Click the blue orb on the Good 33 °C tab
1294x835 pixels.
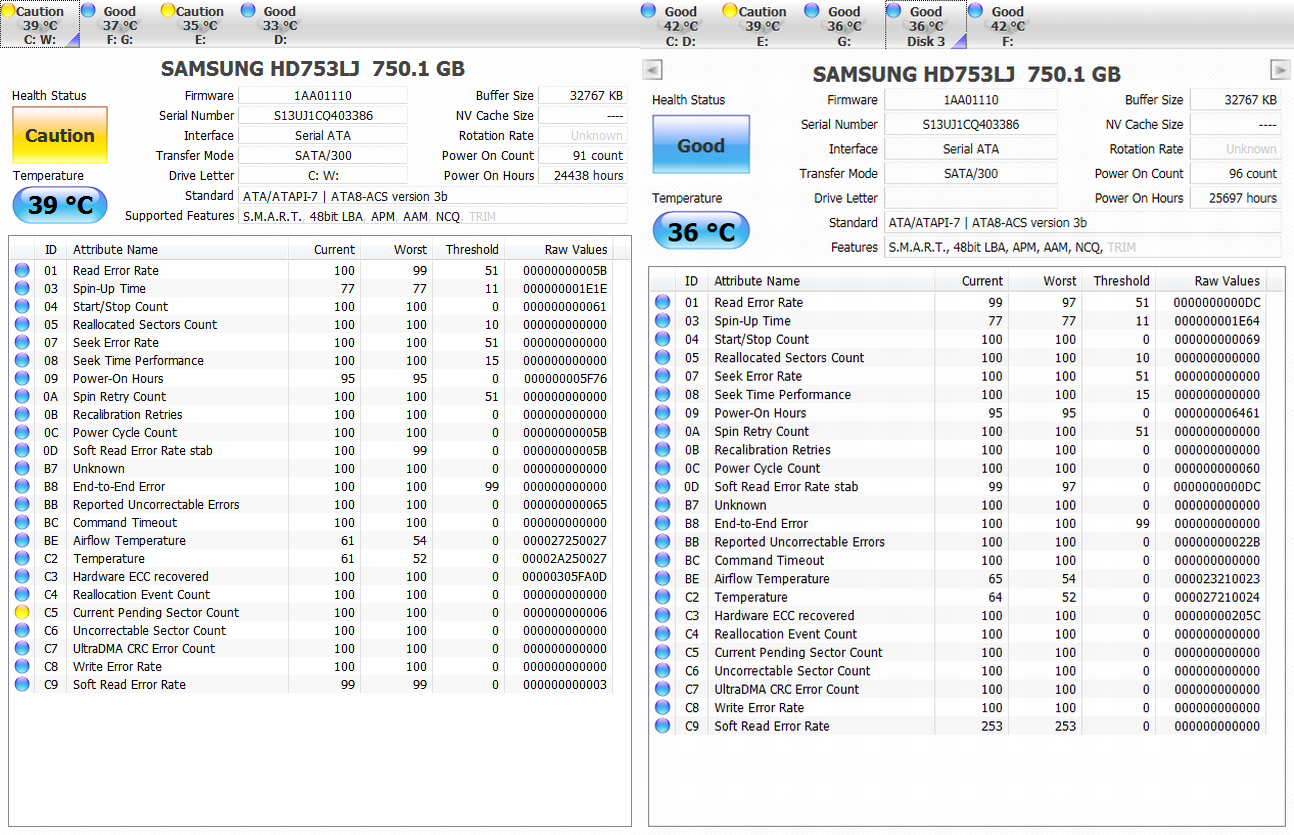(248, 11)
